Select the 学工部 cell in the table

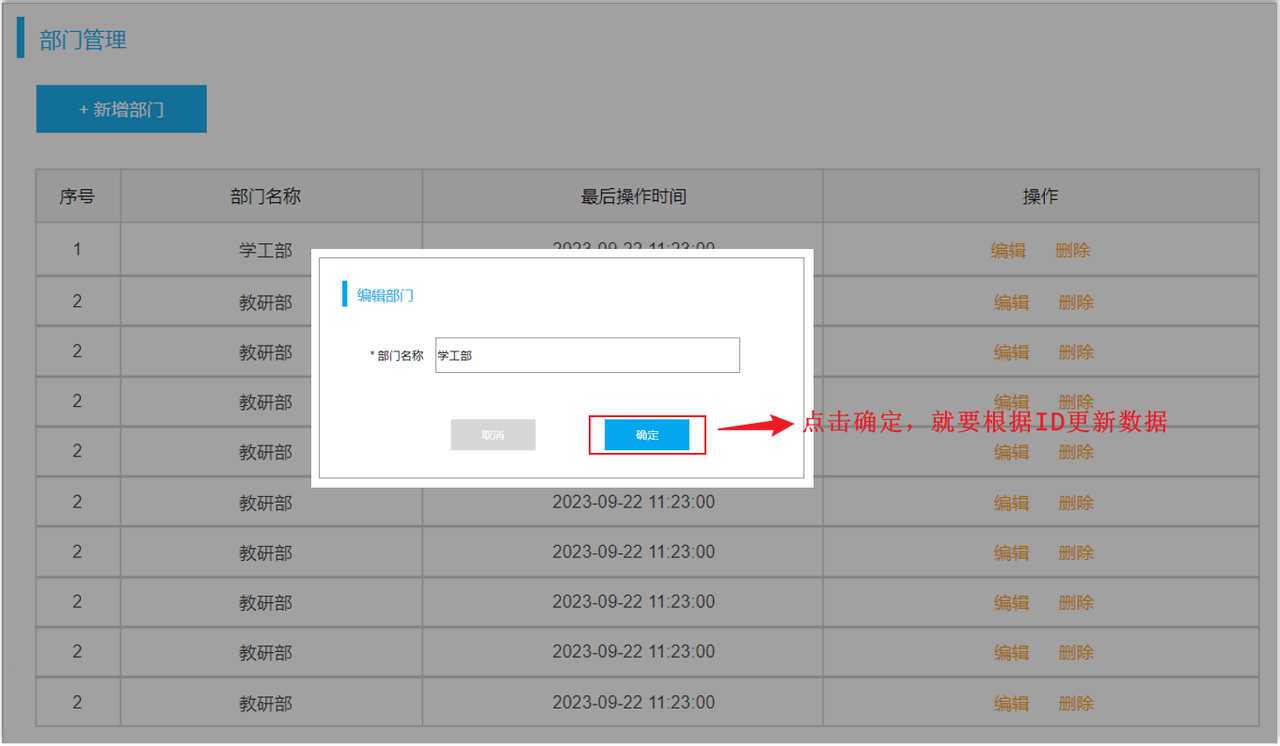pos(265,250)
